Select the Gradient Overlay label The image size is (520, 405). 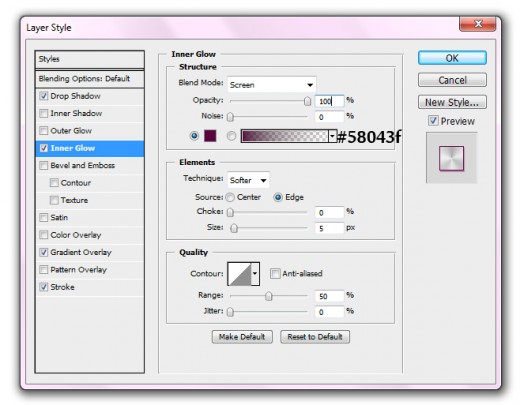pyautogui.click(x=81, y=252)
